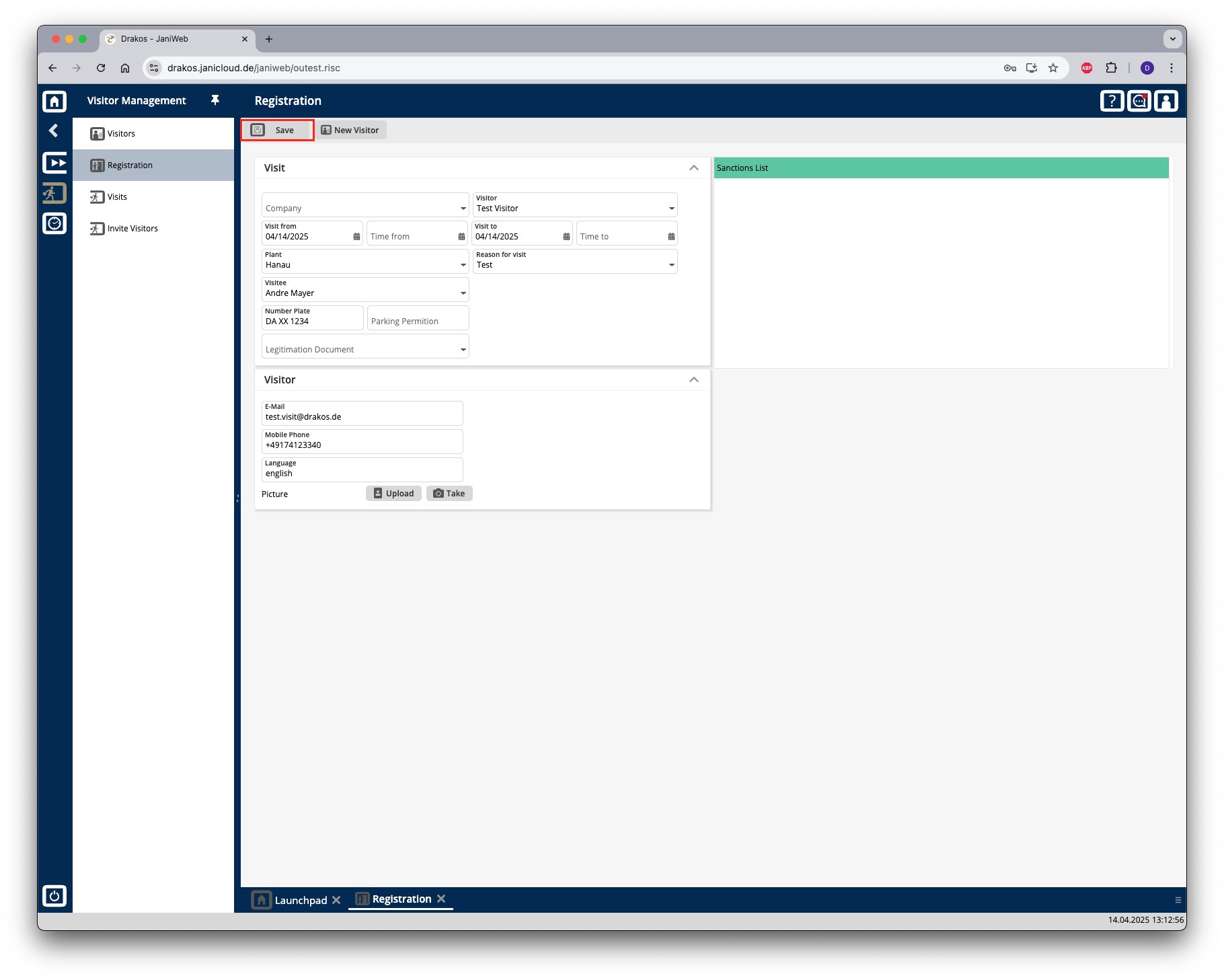Open the Visit to calendar picker
This screenshot has width=1224, height=980.
click(566, 237)
